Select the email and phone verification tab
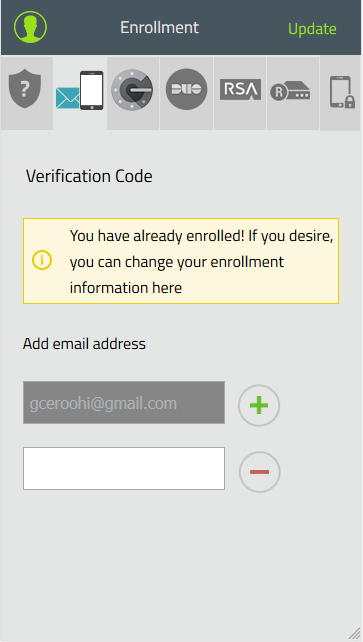This screenshot has height=642, width=363. 80,91
